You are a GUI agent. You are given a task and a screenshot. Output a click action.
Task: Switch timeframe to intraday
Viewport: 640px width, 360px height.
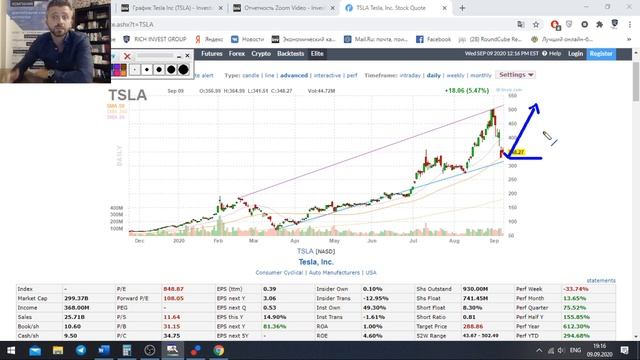[410, 76]
